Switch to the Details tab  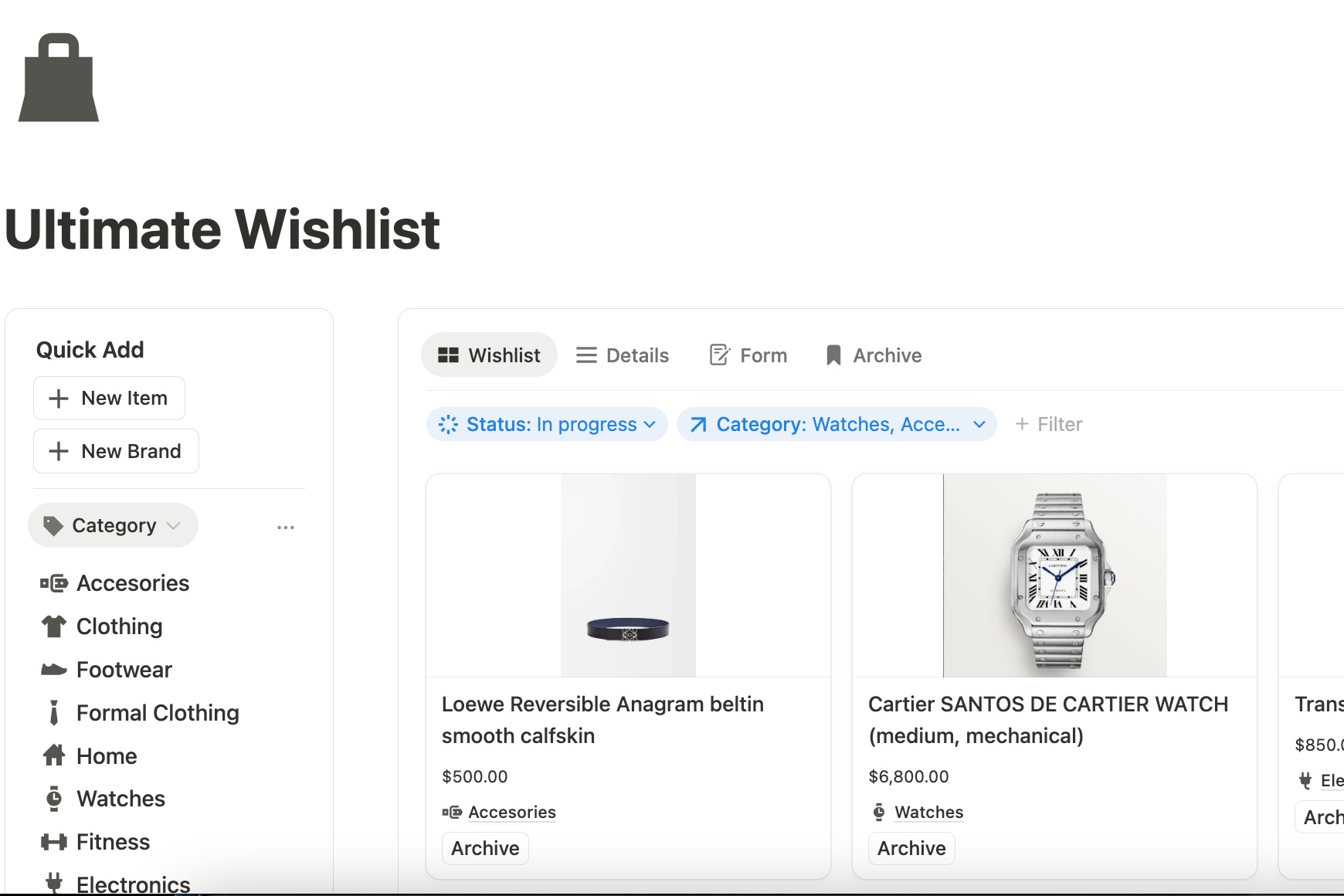click(x=623, y=355)
